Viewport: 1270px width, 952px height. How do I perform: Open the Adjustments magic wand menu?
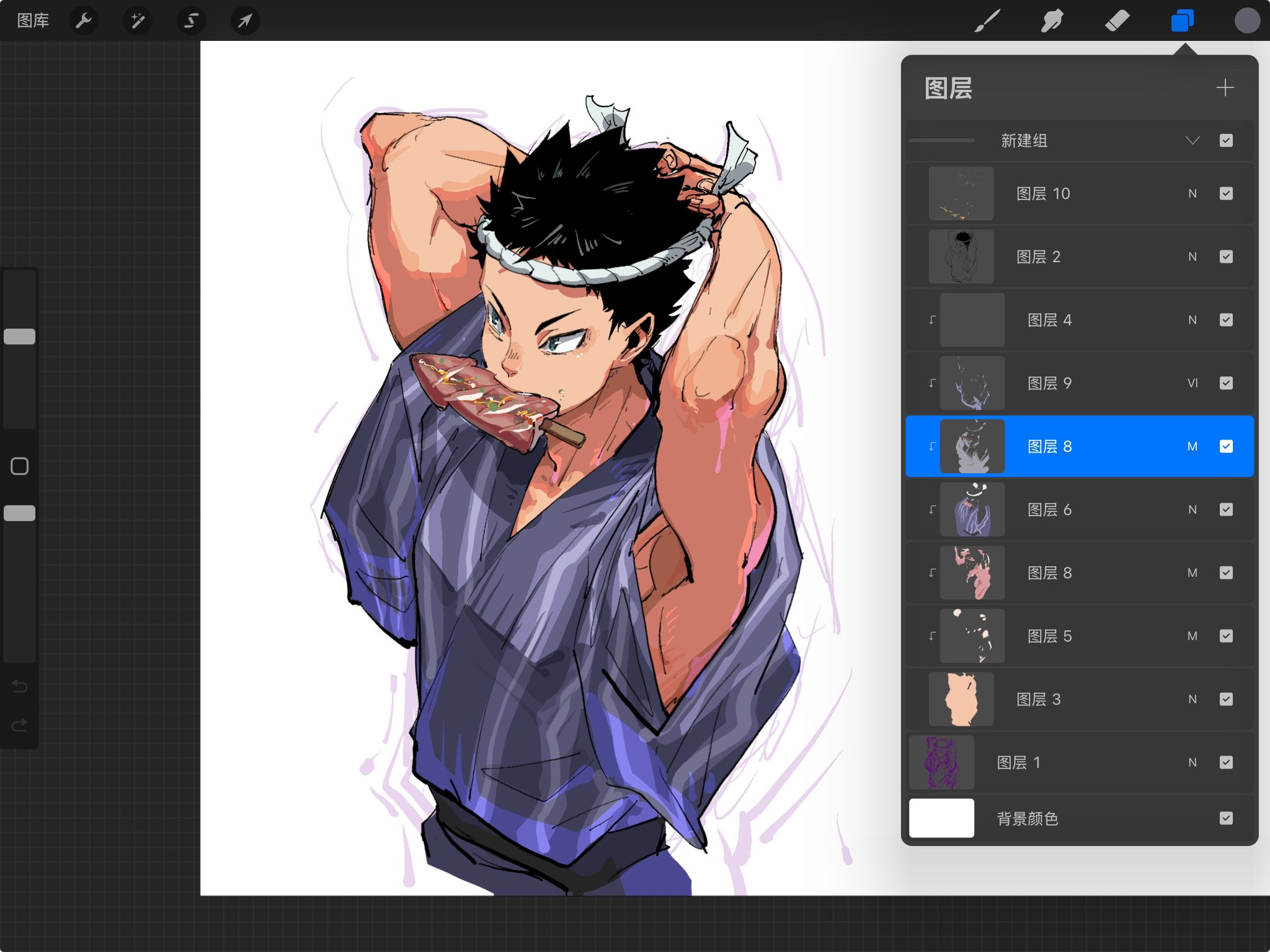pos(138,21)
